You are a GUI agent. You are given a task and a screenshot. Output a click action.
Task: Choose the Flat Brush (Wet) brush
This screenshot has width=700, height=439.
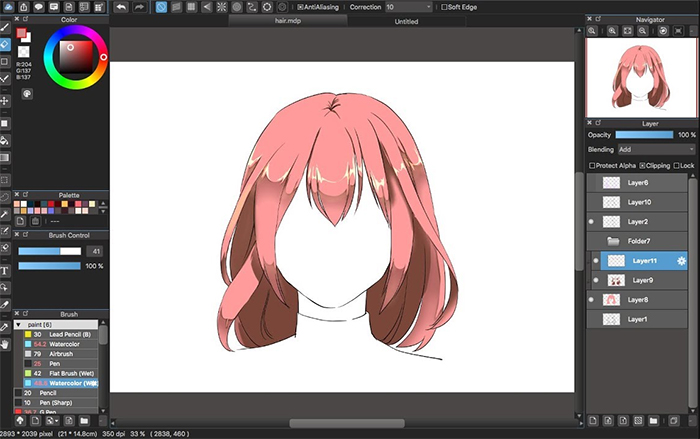coord(61,373)
